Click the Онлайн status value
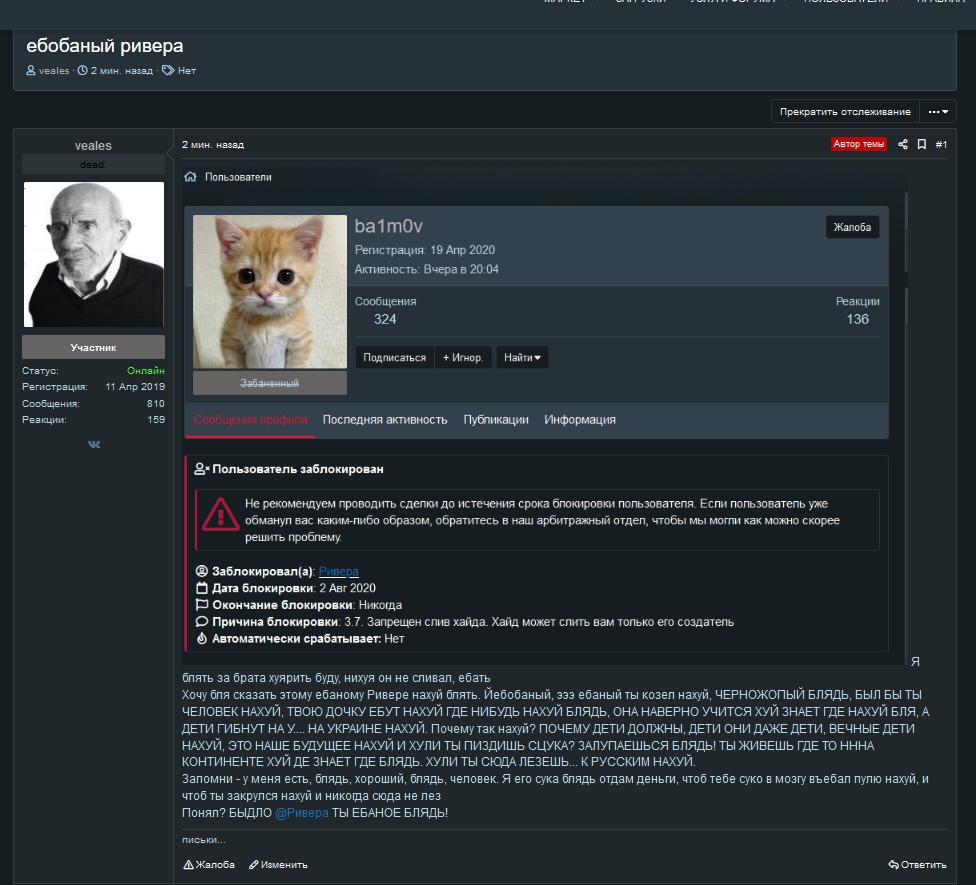Image resolution: width=976 pixels, height=885 pixels. [146, 370]
